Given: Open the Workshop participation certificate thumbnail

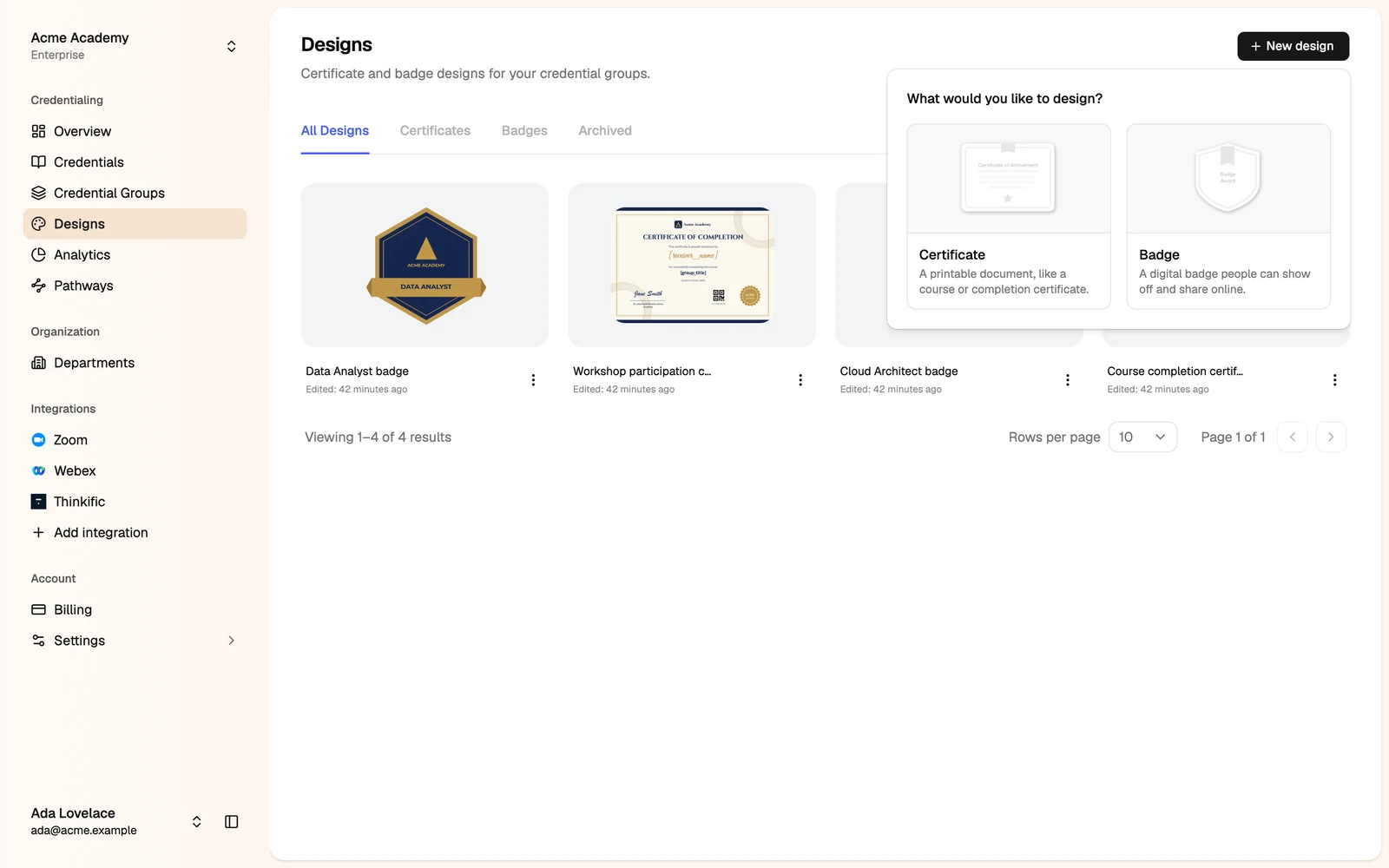Looking at the screenshot, I should coord(692,265).
